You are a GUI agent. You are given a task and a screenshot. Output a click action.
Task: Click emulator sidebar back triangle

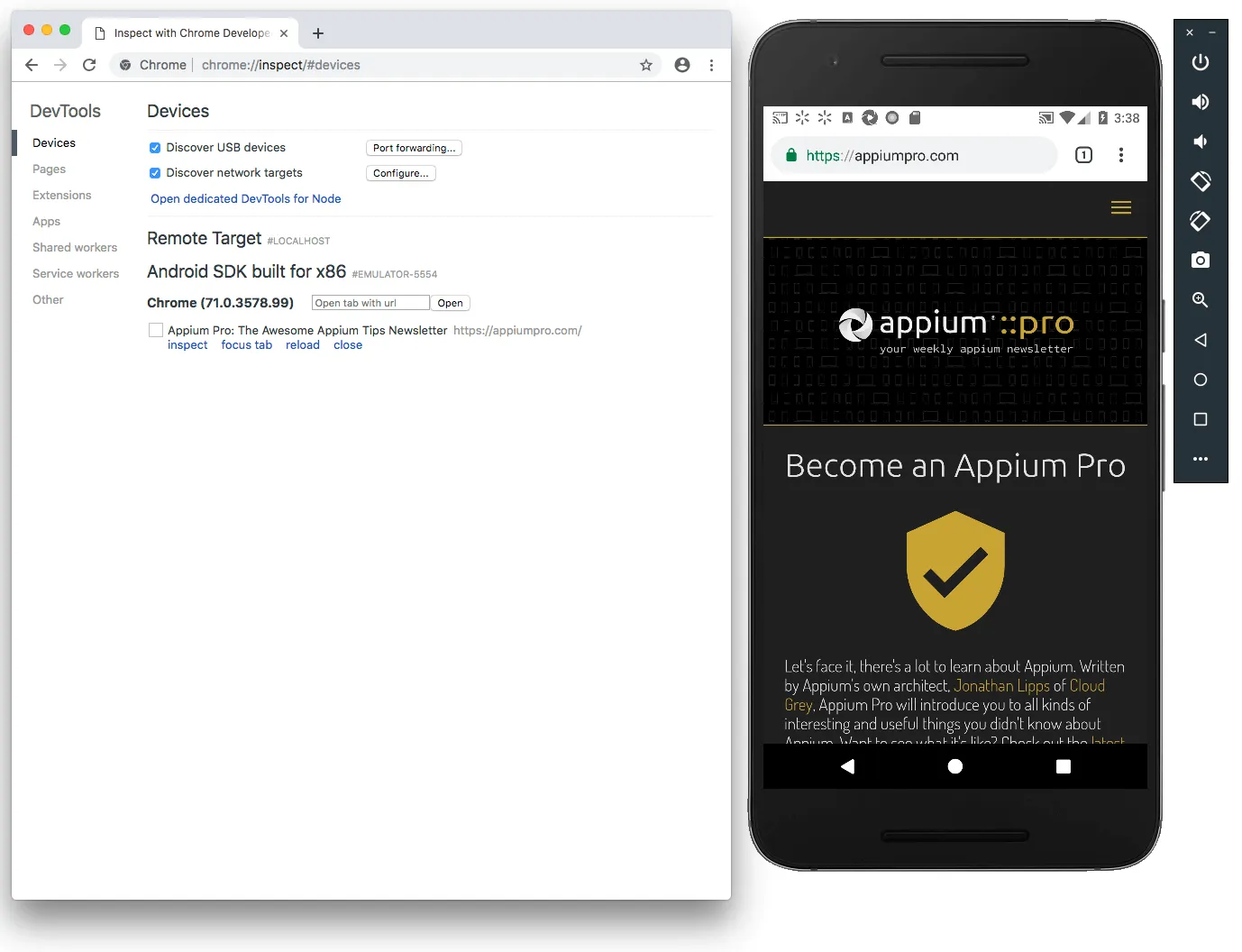click(x=1200, y=340)
